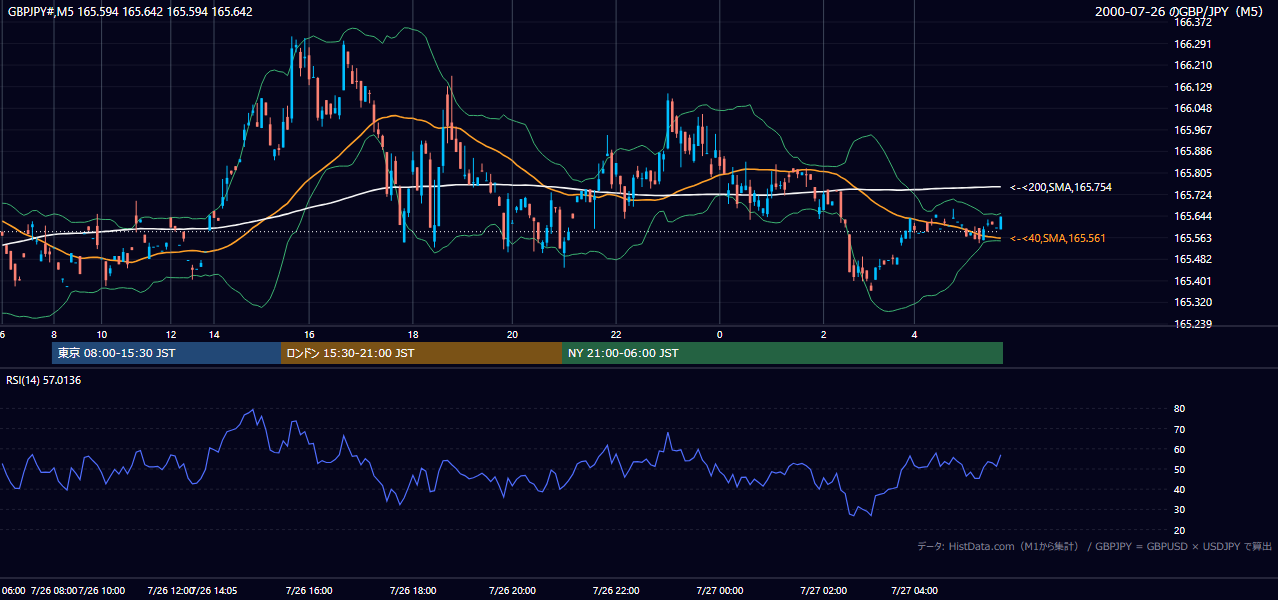Click the hour marker 12 under chart
The image size is (1278, 600).
[171, 334]
